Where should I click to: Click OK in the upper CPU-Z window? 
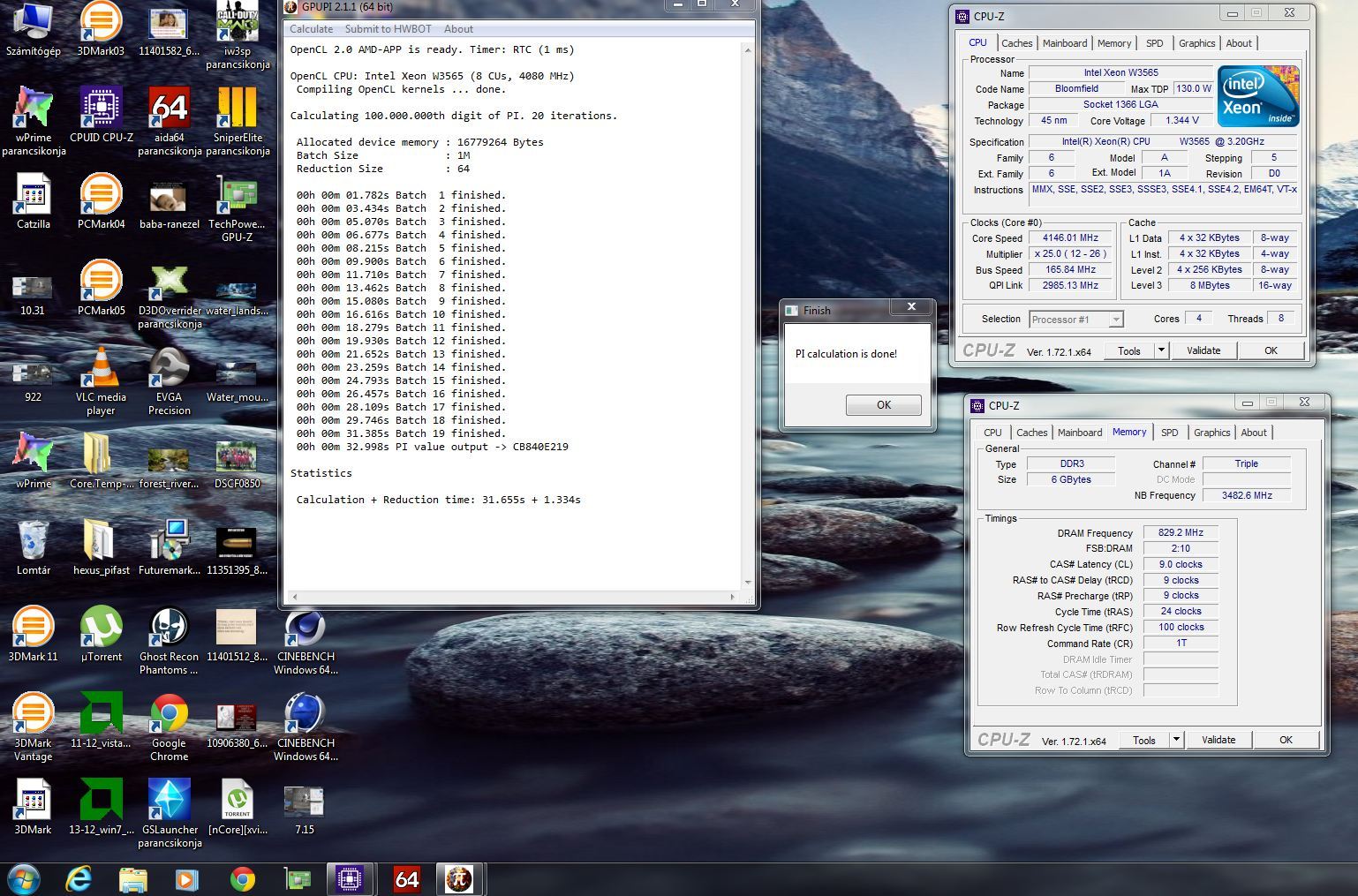[1271, 350]
